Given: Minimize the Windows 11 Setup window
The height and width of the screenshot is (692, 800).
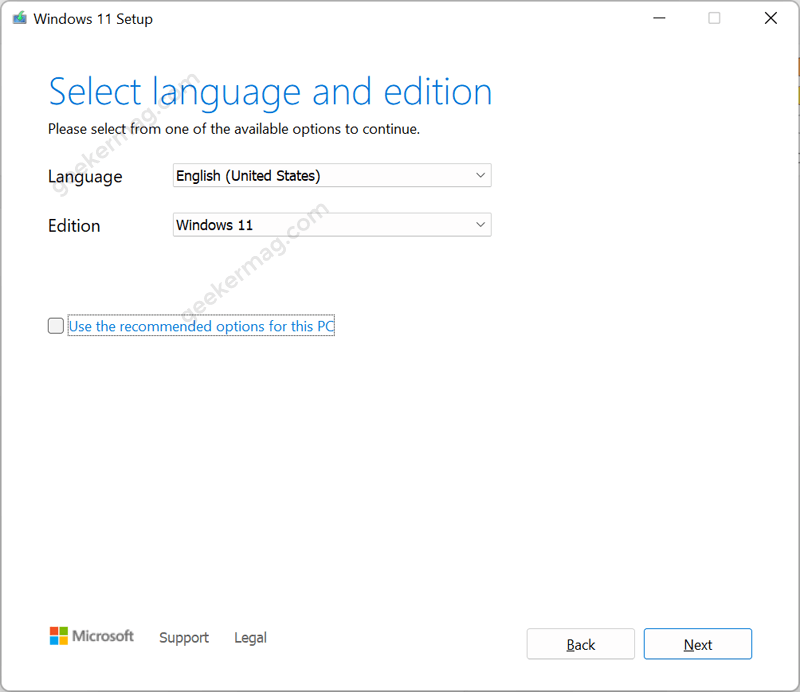Looking at the screenshot, I should 659,18.
